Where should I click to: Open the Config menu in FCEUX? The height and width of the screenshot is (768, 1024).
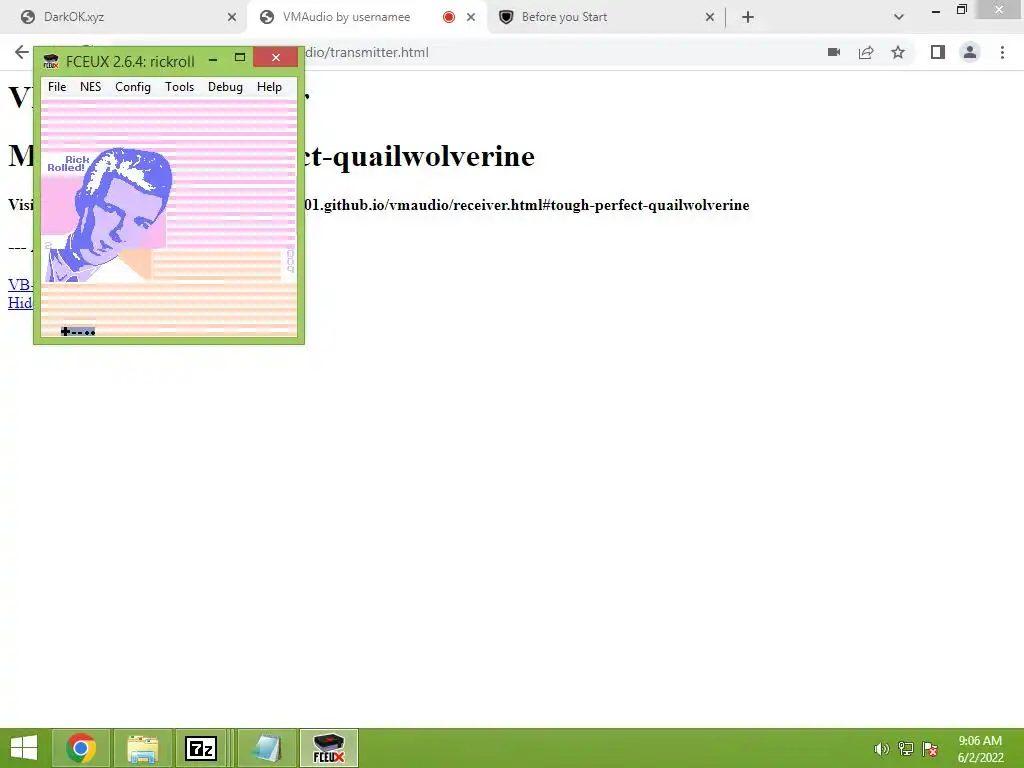click(133, 87)
